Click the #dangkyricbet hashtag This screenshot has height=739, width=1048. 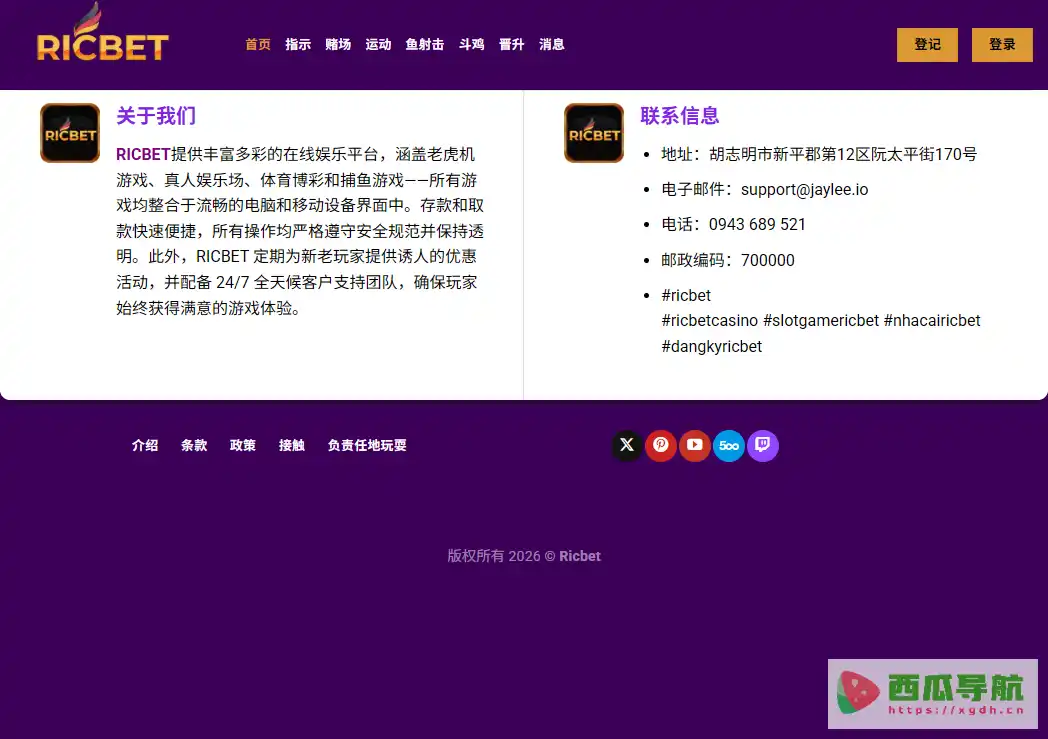[x=711, y=347]
